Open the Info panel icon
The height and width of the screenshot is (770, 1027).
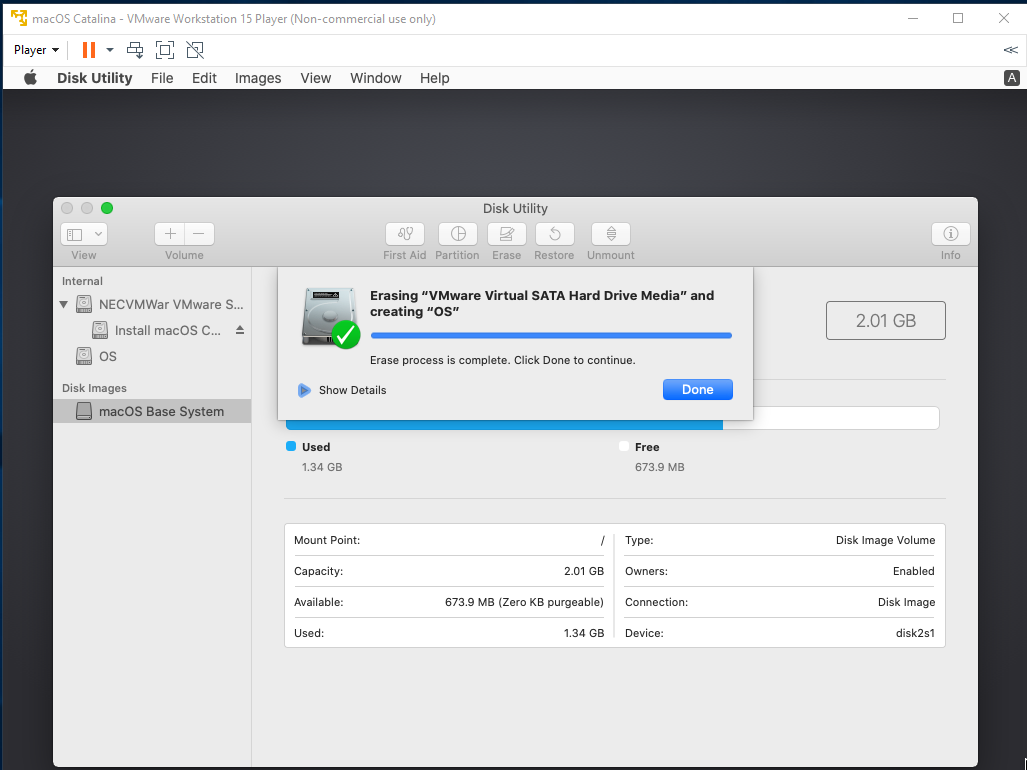pos(950,234)
